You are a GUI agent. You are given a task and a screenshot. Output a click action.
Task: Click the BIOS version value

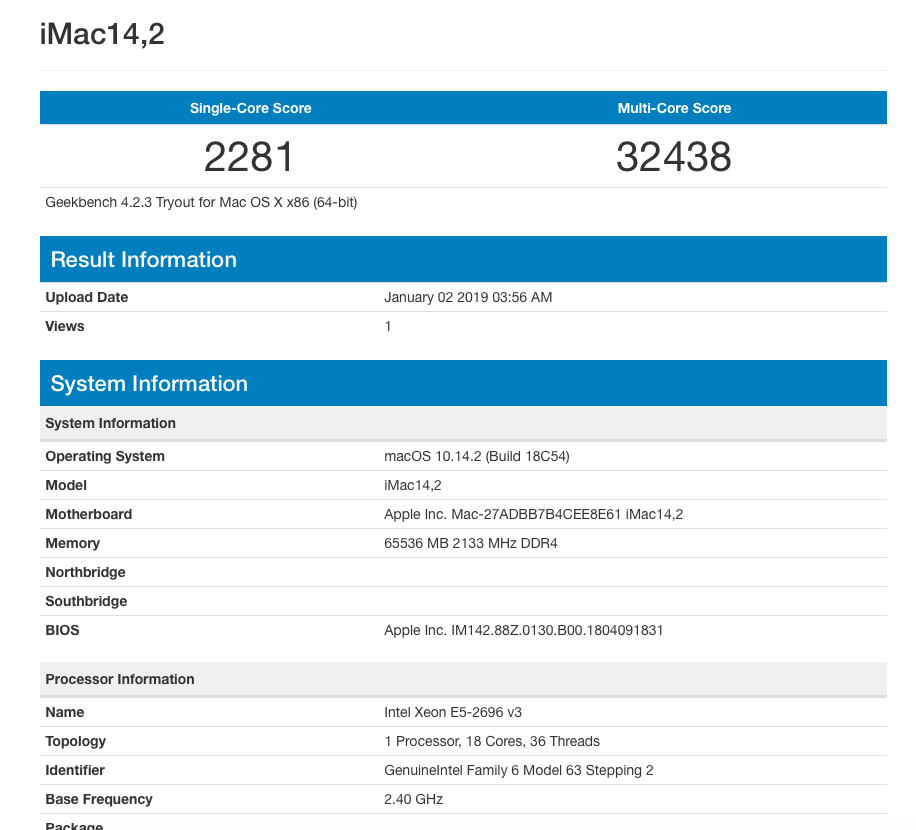click(x=524, y=630)
